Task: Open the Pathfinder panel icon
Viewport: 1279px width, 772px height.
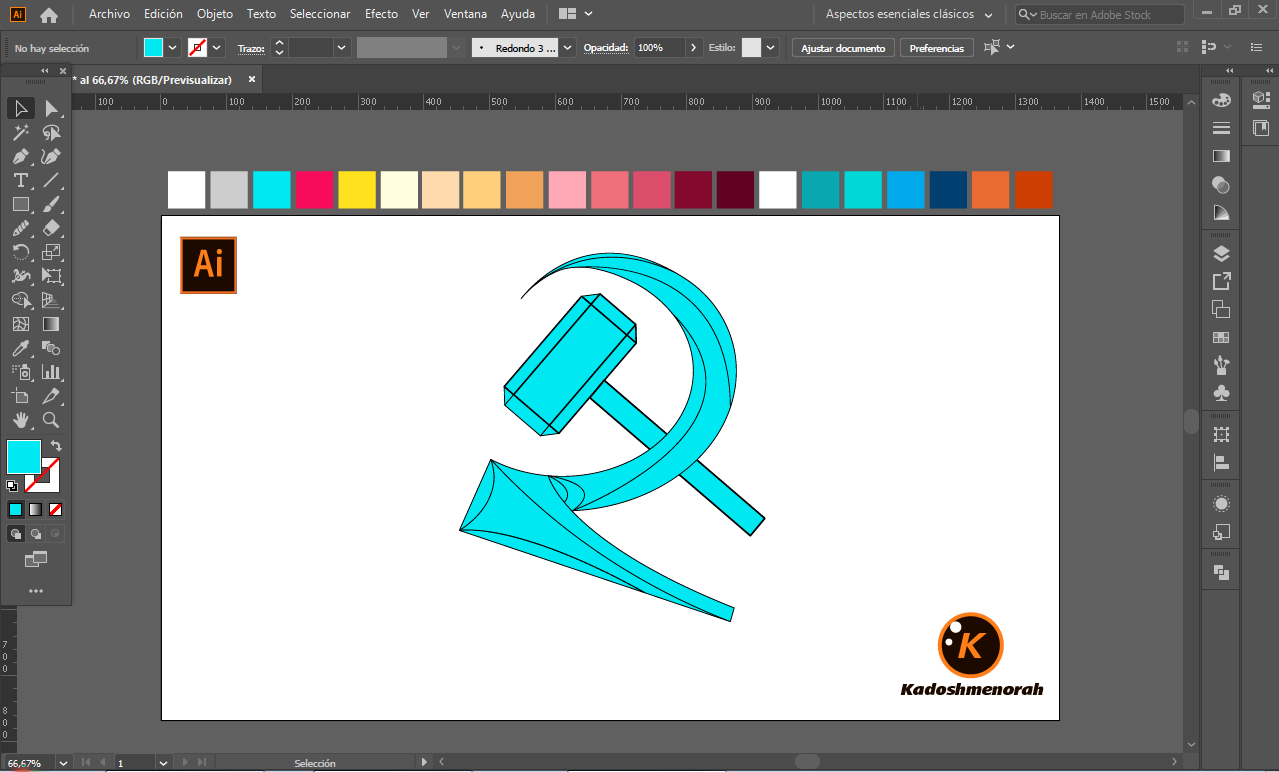Action: [x=1221, y=572]
